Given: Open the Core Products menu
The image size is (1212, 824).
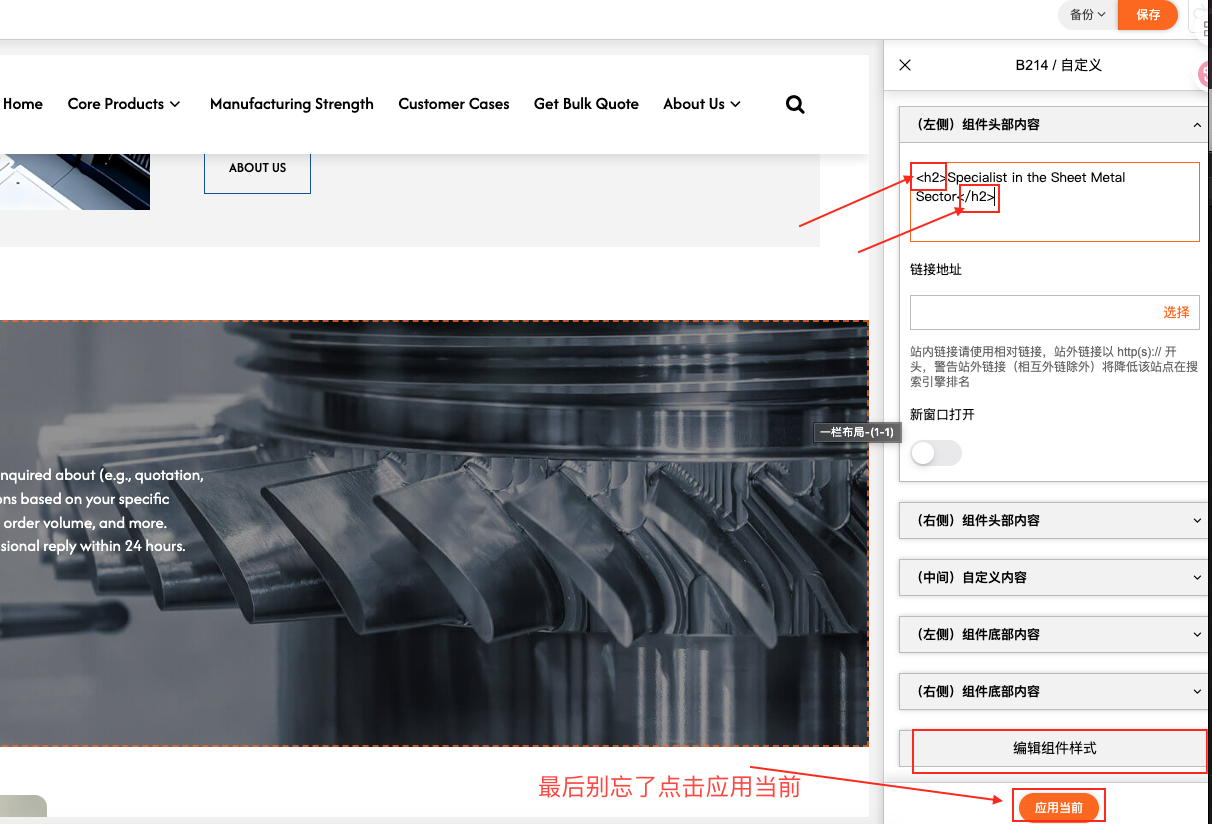Looking at the screenshot, I should (x=124, y=104).
